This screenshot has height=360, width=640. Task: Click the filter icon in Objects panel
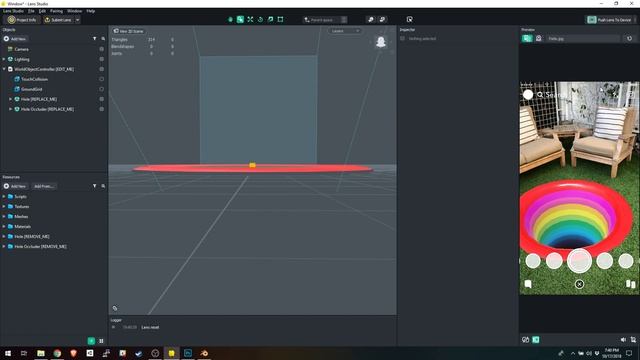(95, 39)
